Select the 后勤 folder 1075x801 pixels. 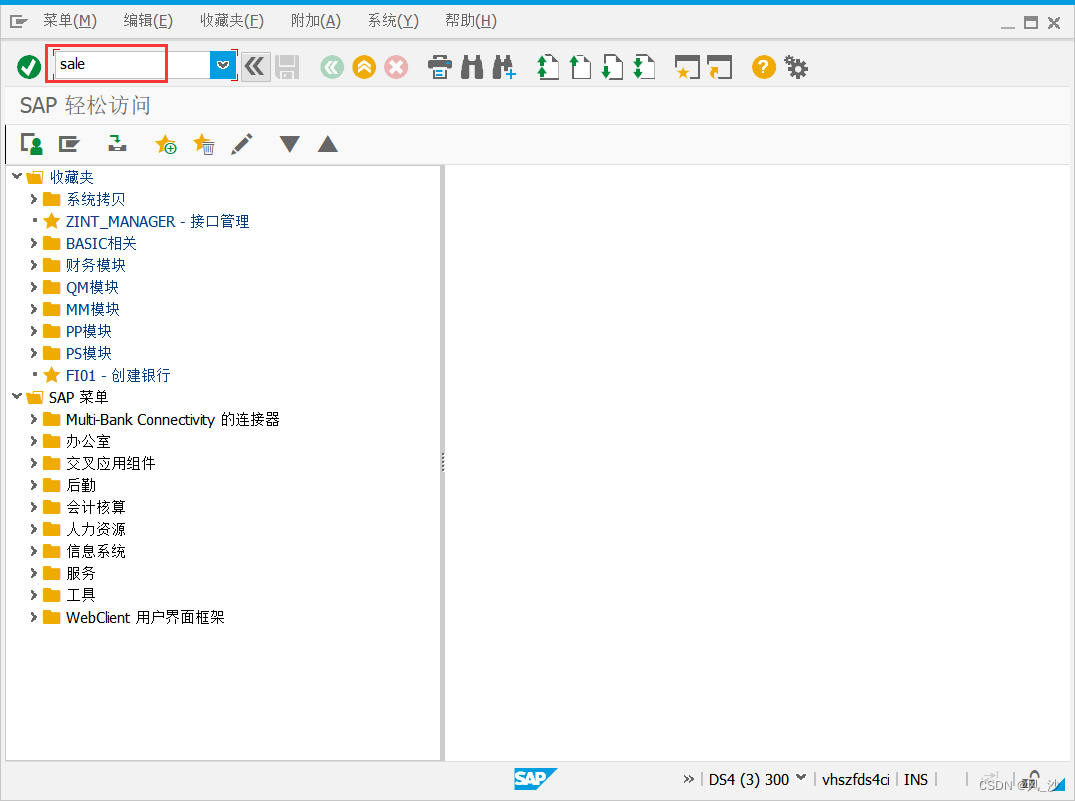click(81, 486)
